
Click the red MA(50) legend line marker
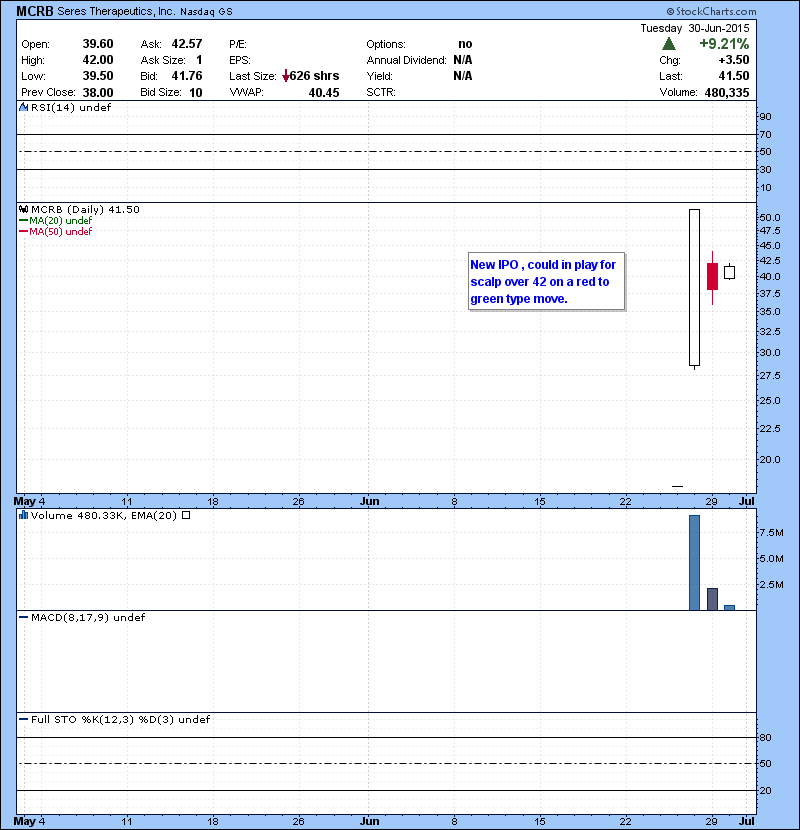click(23, 231)
